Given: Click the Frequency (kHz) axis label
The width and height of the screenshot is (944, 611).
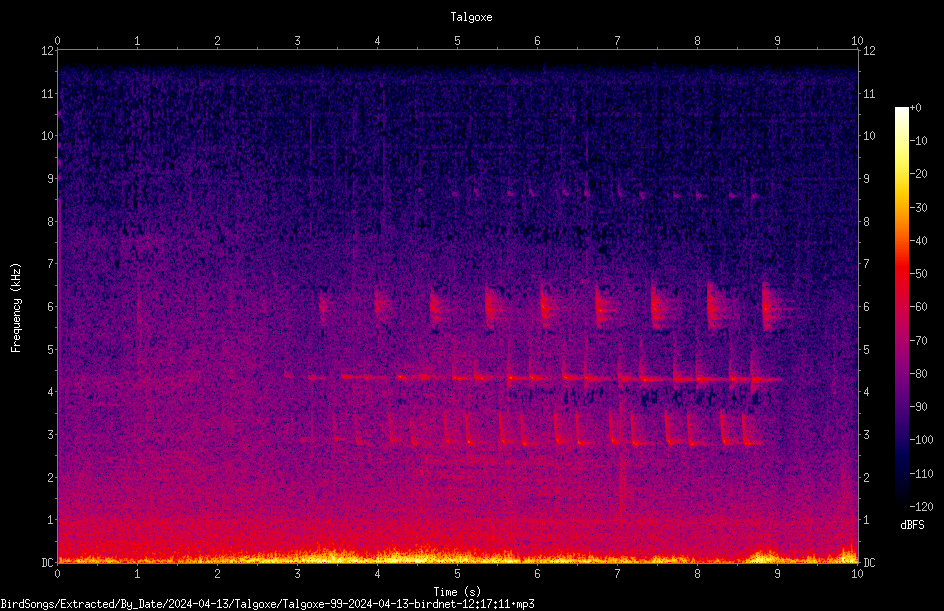Looking at the screenshot, I should click(x=16, y=308).
